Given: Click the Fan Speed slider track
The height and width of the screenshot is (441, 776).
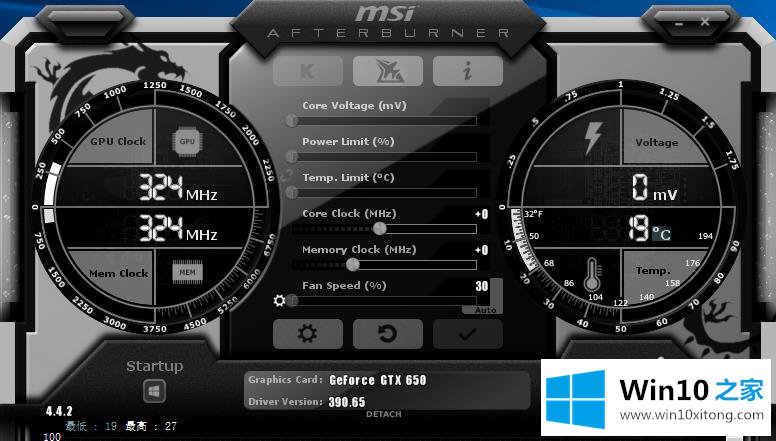Looking at the screenshot, I should tap(384, 300).
